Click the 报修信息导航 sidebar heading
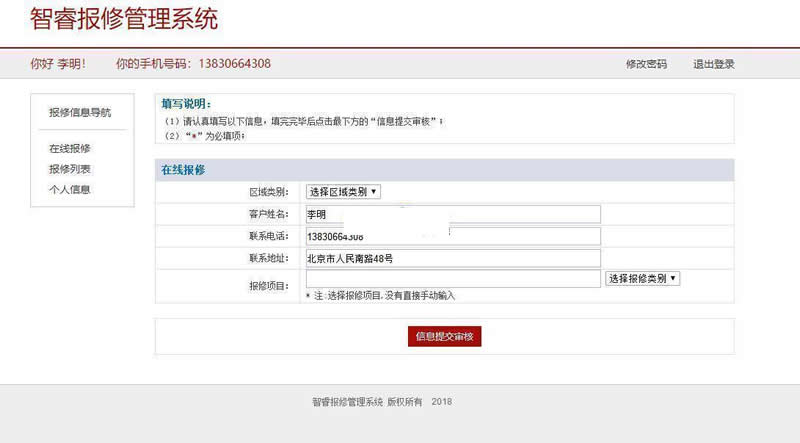Screen dimensions: 800x443 click(x=80, y=112)
